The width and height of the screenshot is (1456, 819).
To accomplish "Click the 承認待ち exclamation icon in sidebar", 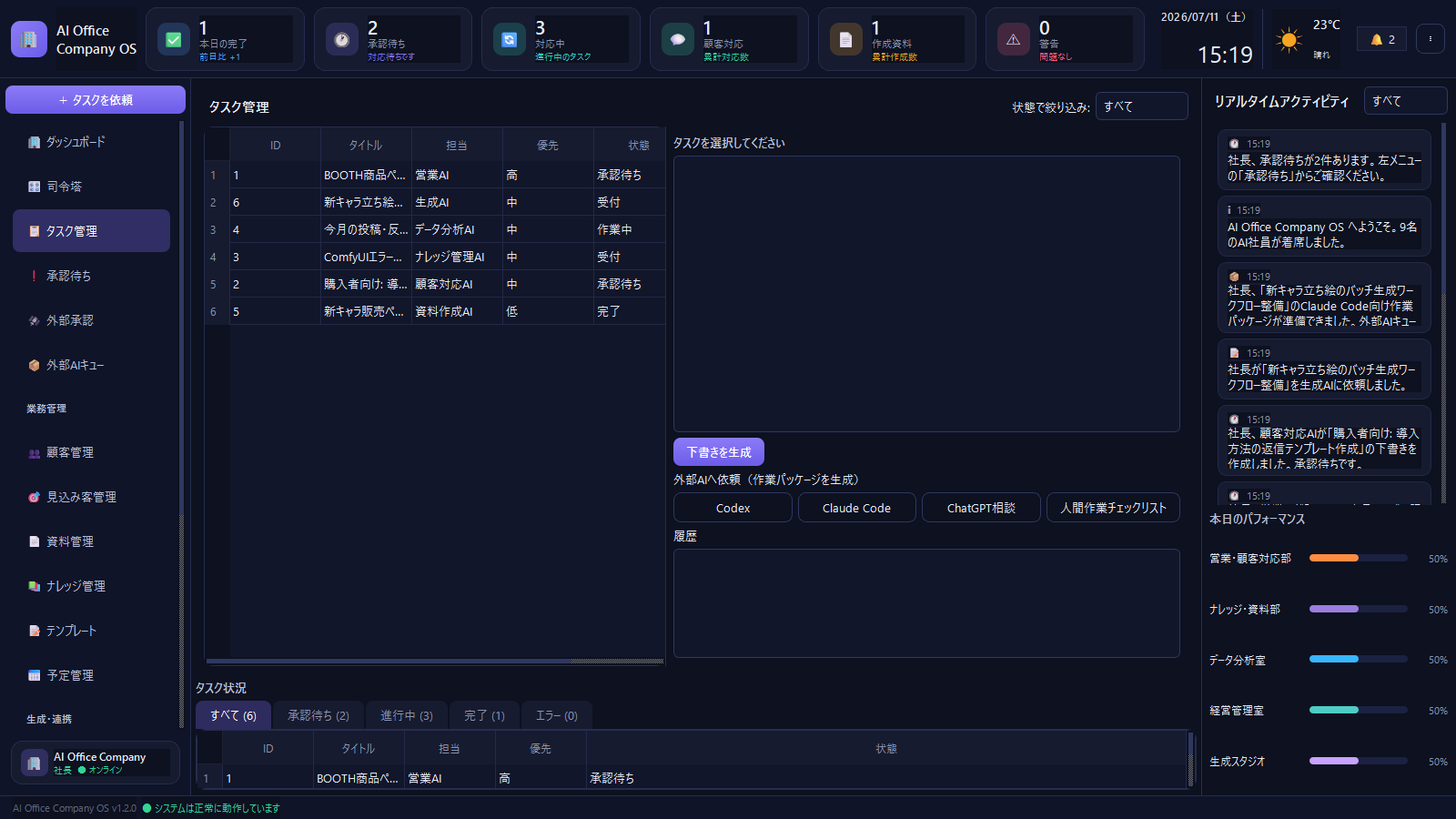I will (x=34, y=276).
